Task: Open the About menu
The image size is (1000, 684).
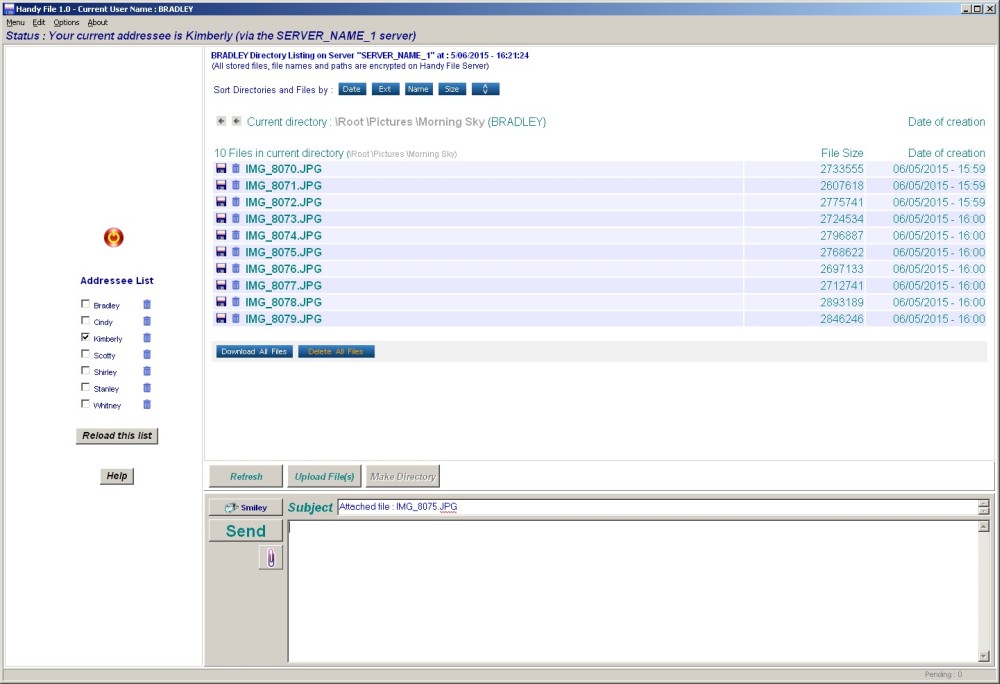Action: (98, 22)
